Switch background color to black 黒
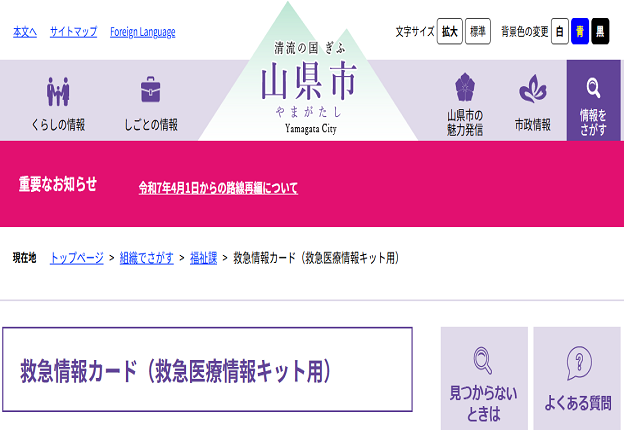Viewport: 624px width, 430px height. (600, 32)
